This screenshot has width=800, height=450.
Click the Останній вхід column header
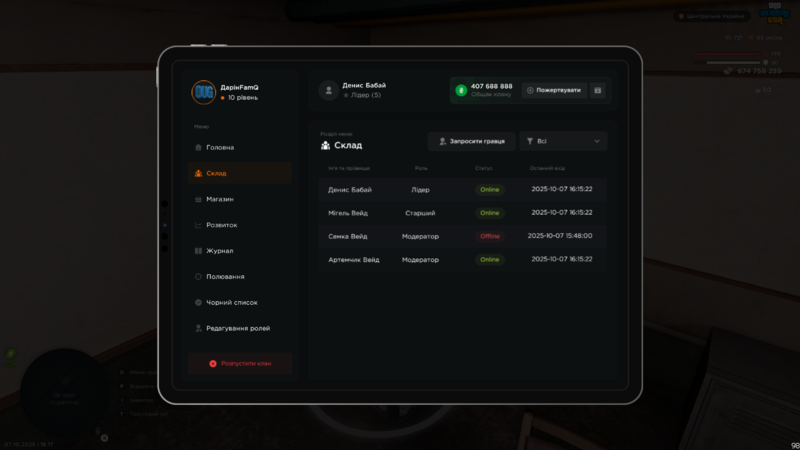tap(547, 168)
